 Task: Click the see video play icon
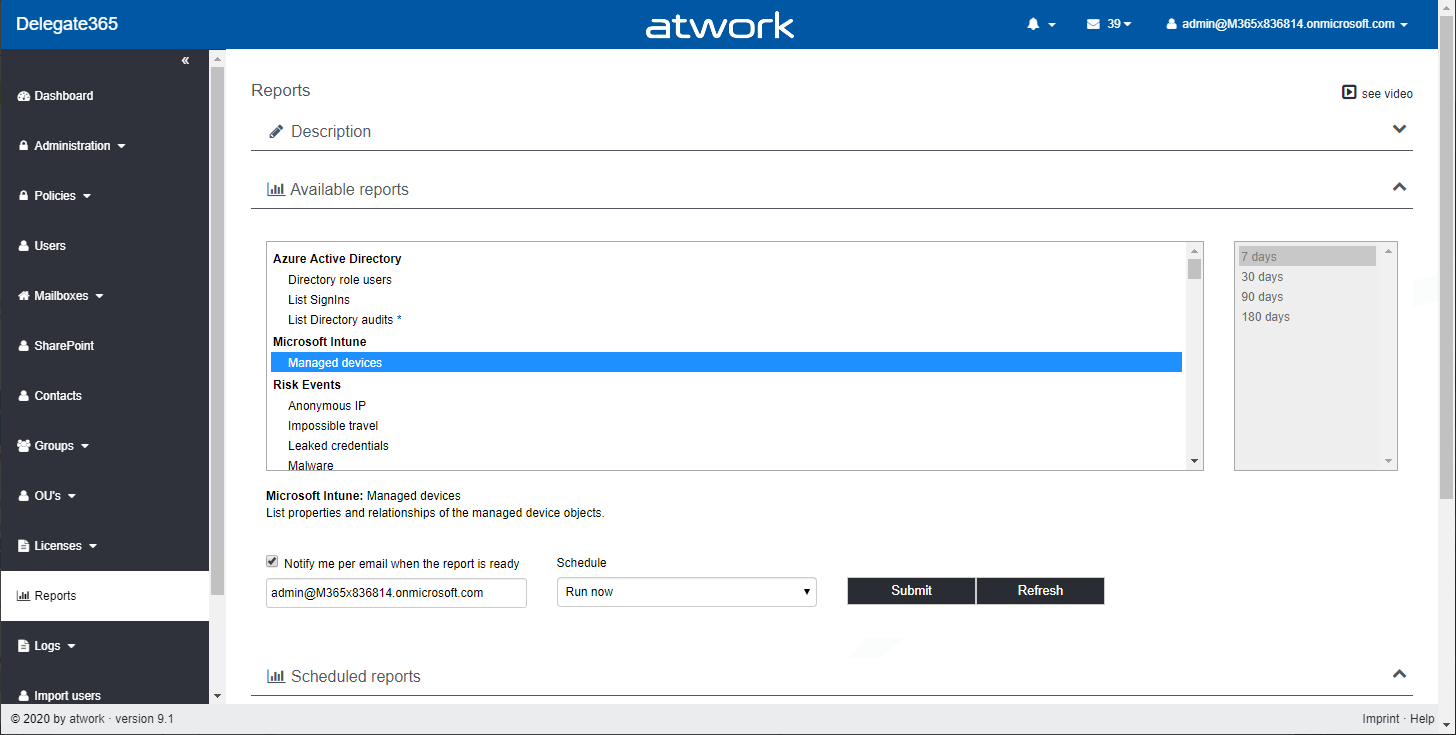(x=1349, y=92)
